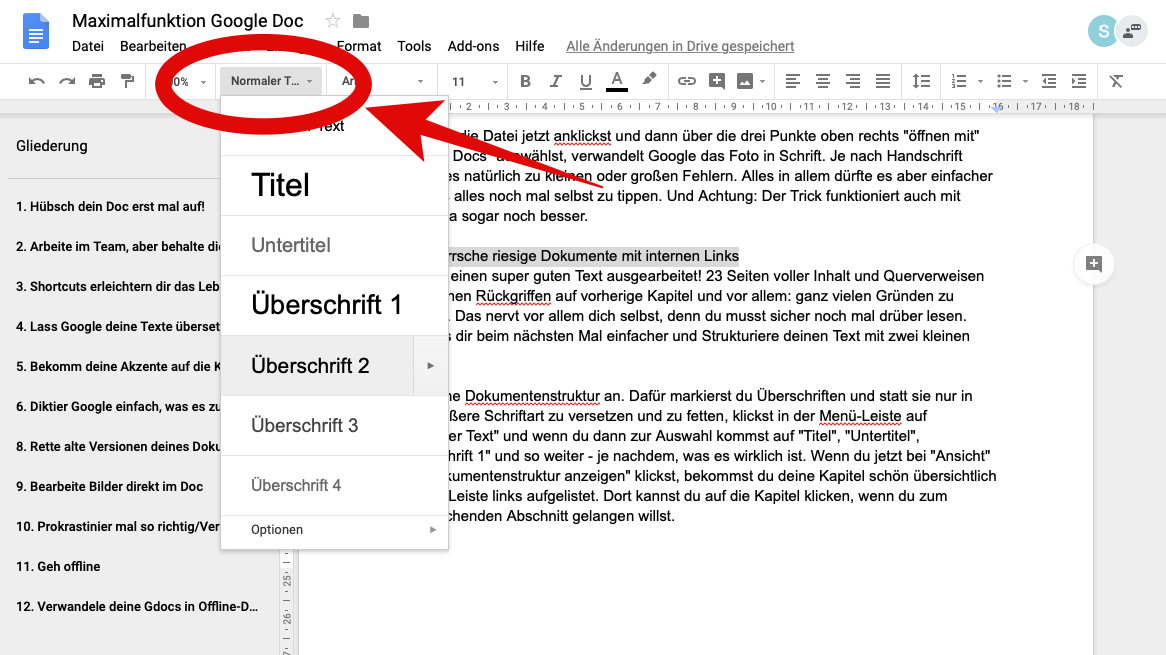Open the highlight color marker
The width and height of the screenshot is (1166, 655).
[x=649, y=80]
